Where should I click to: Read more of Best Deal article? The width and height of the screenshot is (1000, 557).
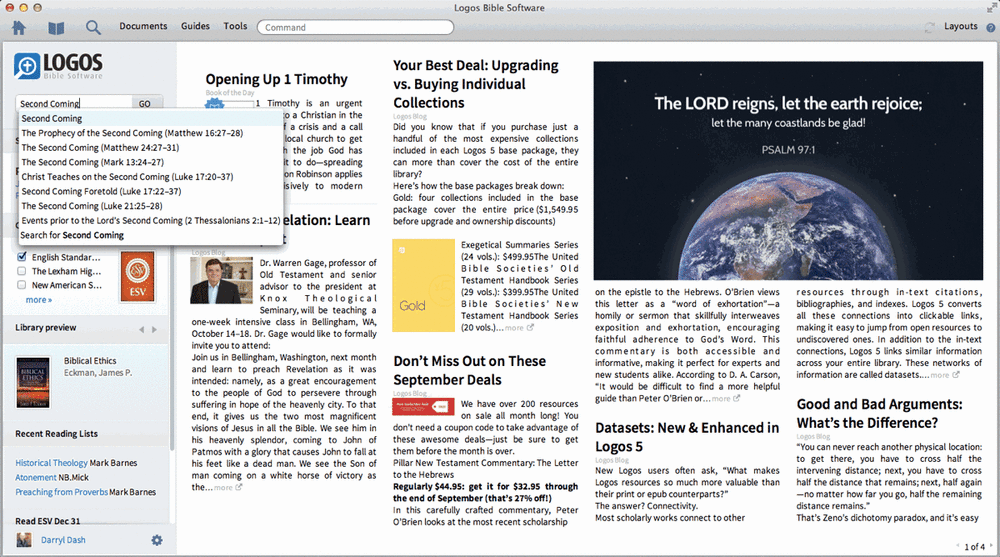(514, 328)
